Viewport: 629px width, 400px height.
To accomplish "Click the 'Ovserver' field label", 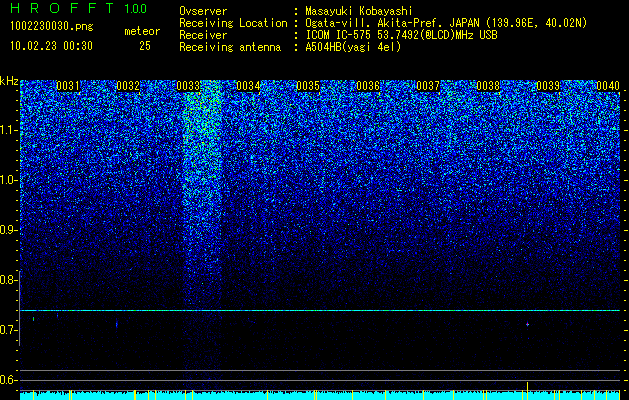I will [203, 11].
